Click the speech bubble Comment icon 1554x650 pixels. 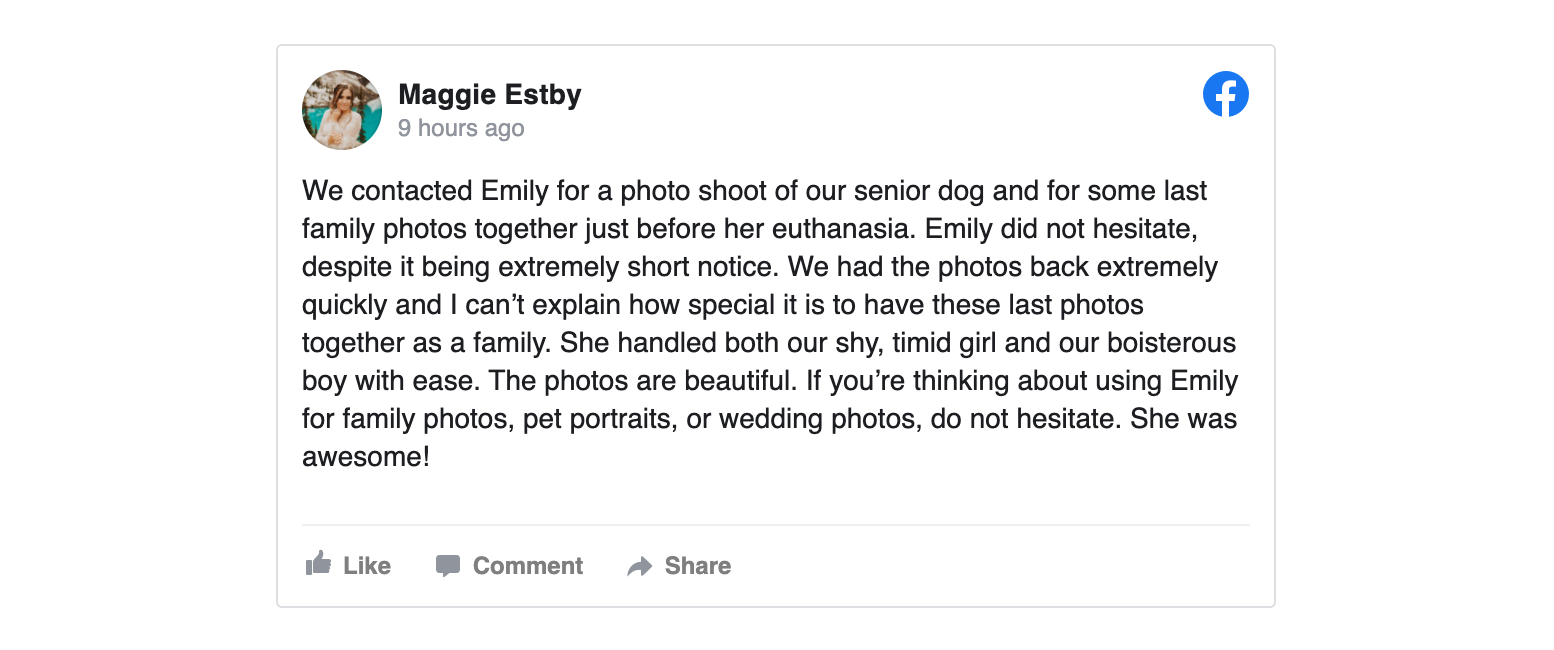tap(448, 566)
